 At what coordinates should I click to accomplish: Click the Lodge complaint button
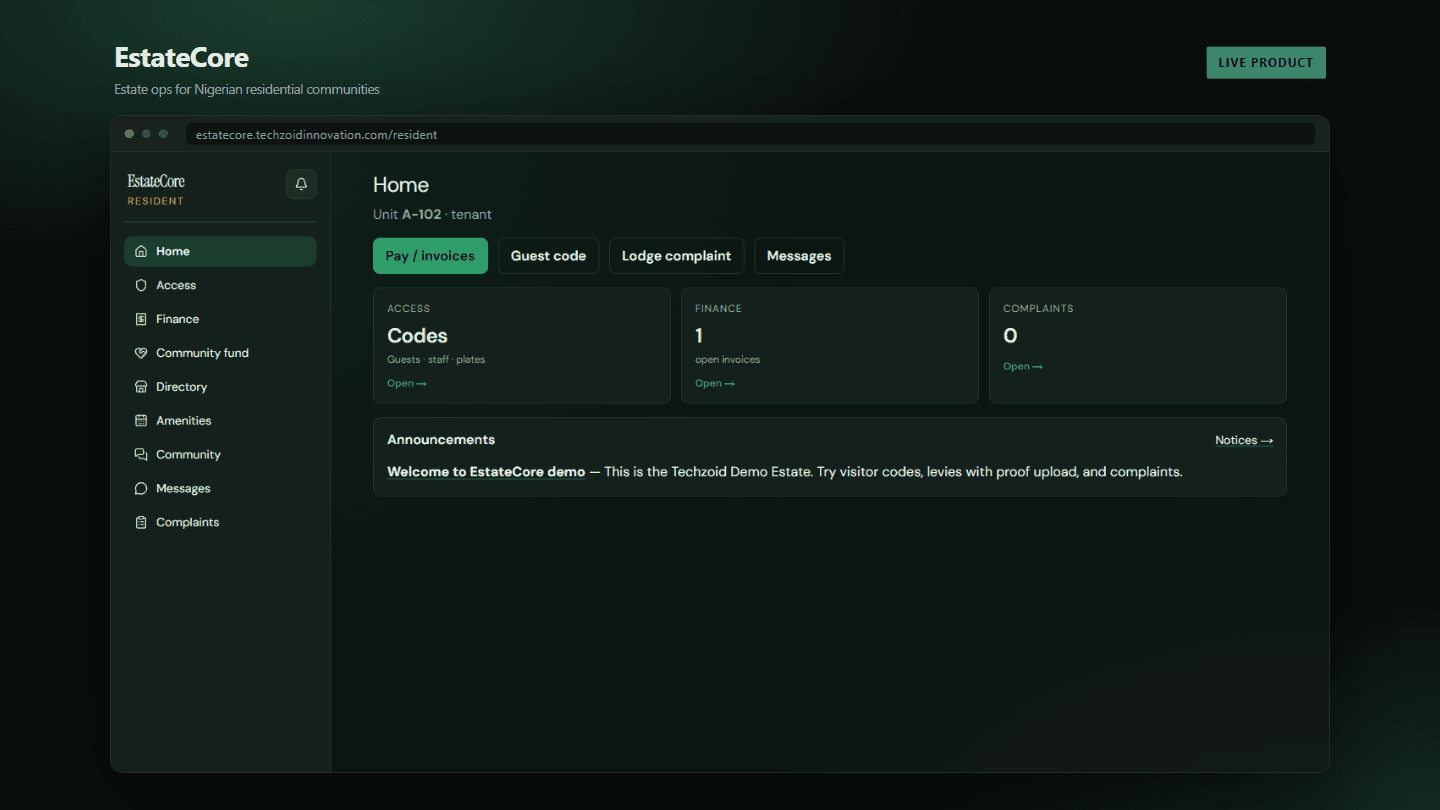[676, 256]
